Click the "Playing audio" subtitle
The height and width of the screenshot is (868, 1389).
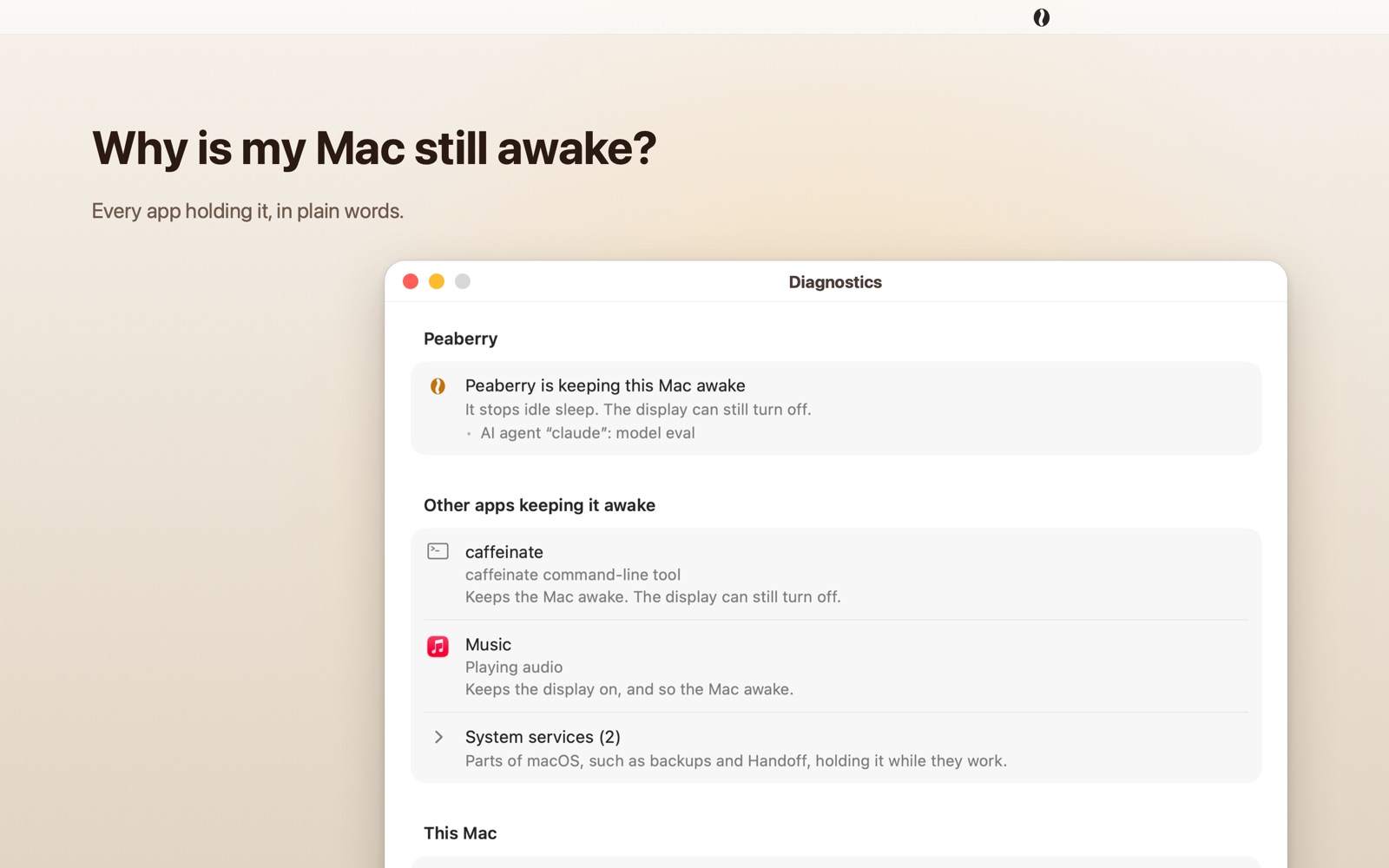click(x=514, y=667)
